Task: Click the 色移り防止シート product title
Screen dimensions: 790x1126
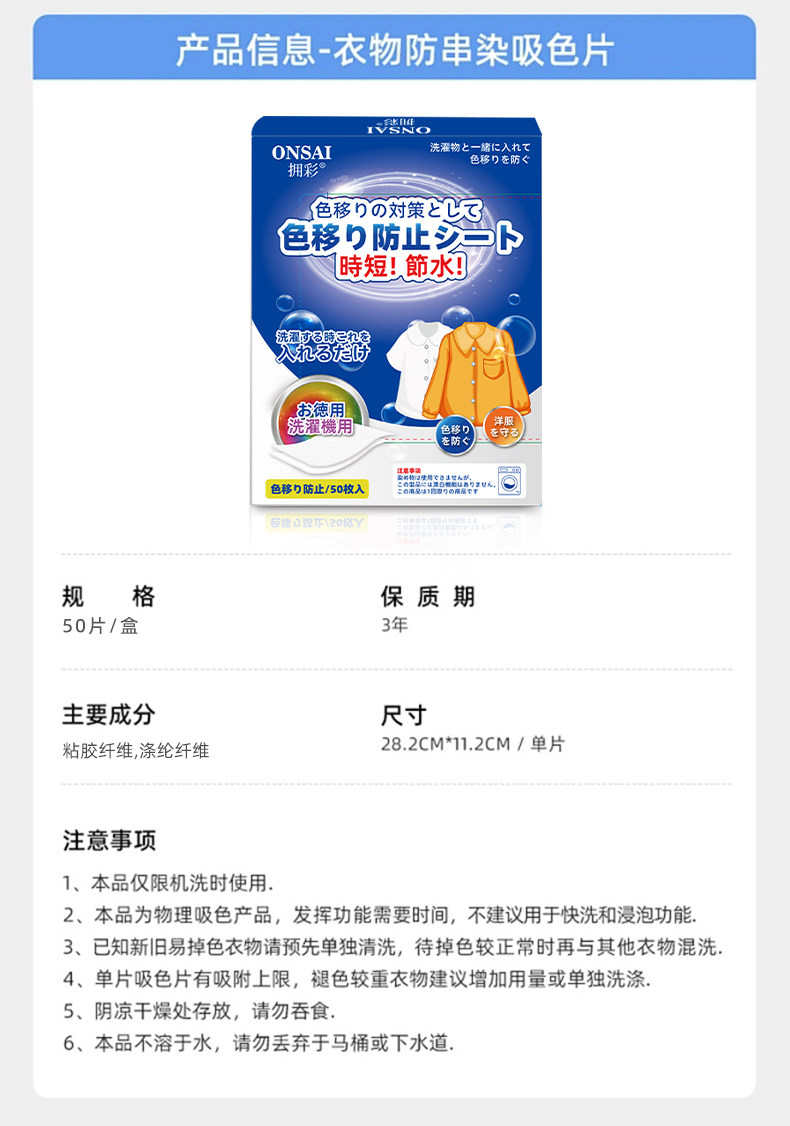Action: pyautogui.click(x=401, y=237)
